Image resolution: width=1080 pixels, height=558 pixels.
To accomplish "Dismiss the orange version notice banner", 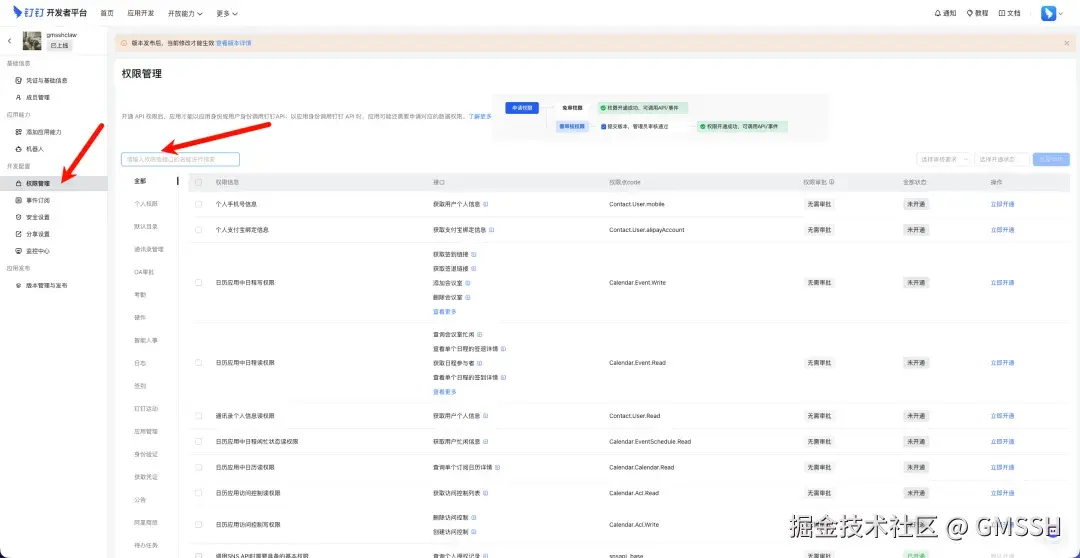I will (x=1067, y=43).
